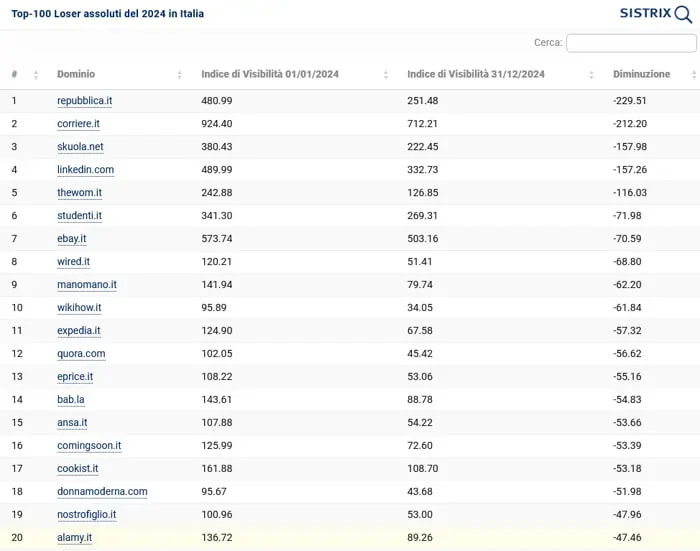Select the value 712.21 in corriere.it row

422,124
